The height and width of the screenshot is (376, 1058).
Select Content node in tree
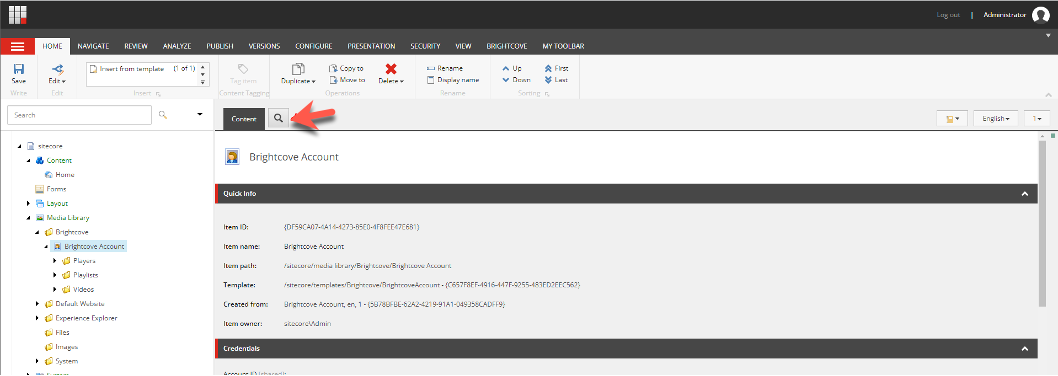pyautogui.click(x=59, y=161)
